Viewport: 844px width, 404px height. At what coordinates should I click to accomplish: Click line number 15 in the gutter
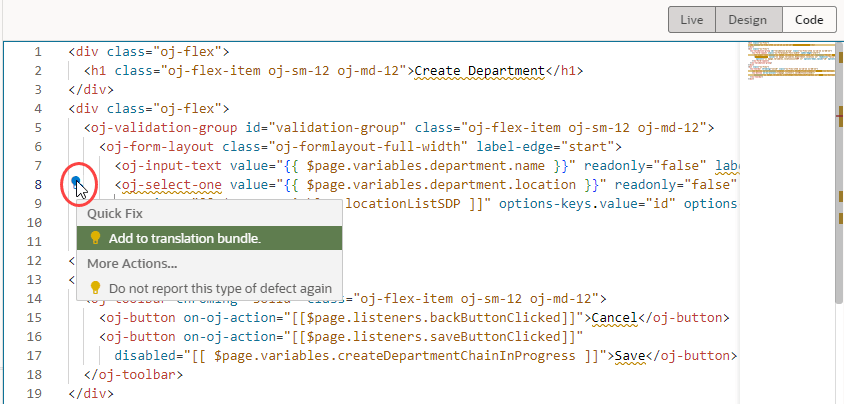click(x=33, y=318)
